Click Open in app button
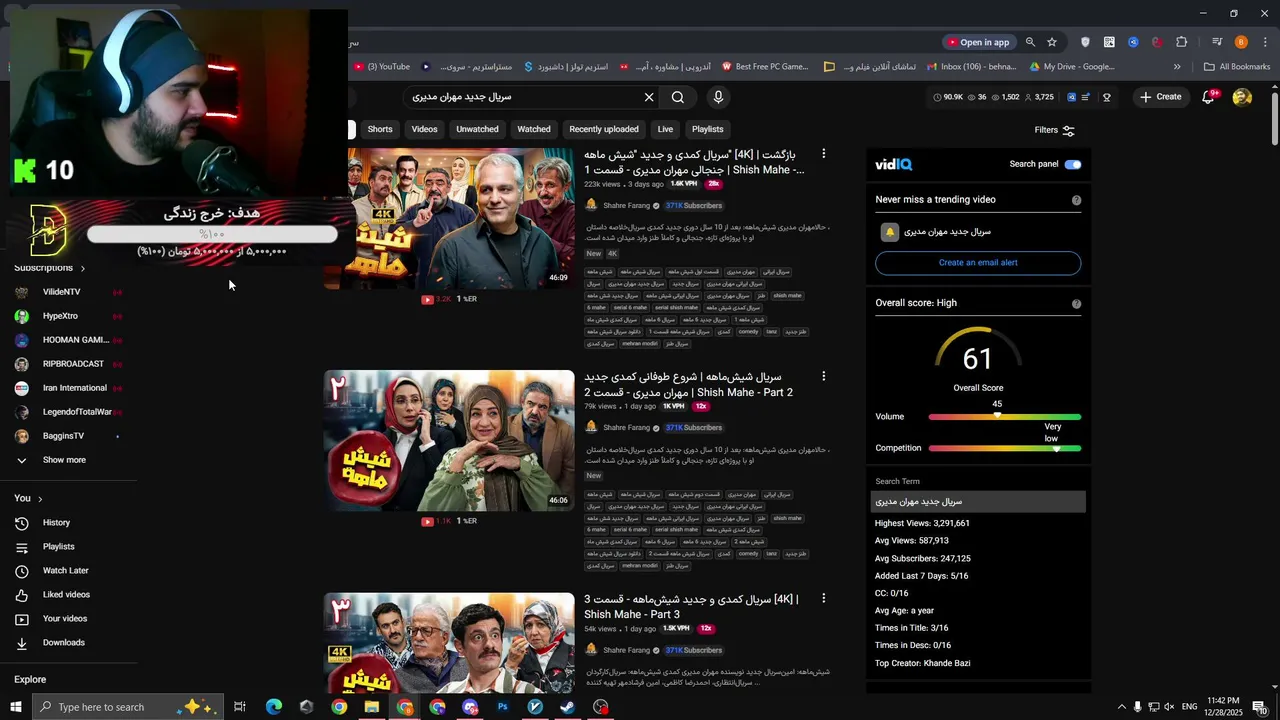The height and width of the screenshot is (720, 1280). pyautogui.click(x=979, y=42)
